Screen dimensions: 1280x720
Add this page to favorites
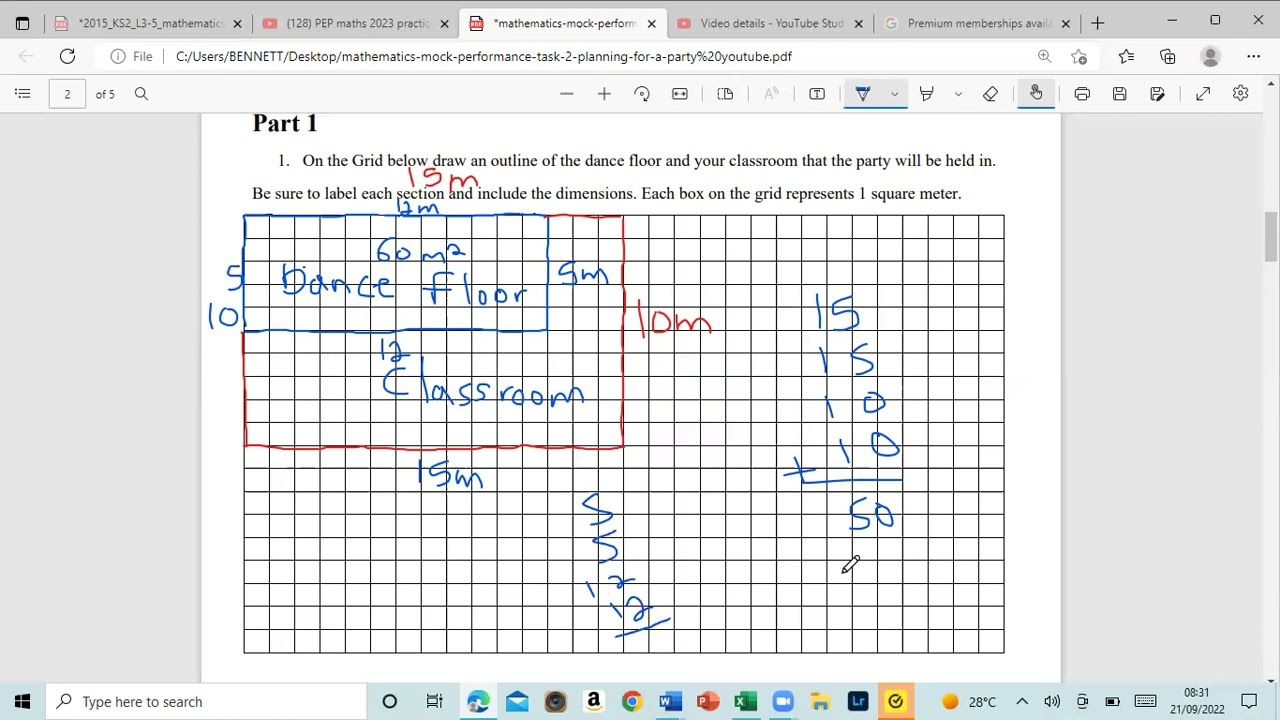point(1079,56)
